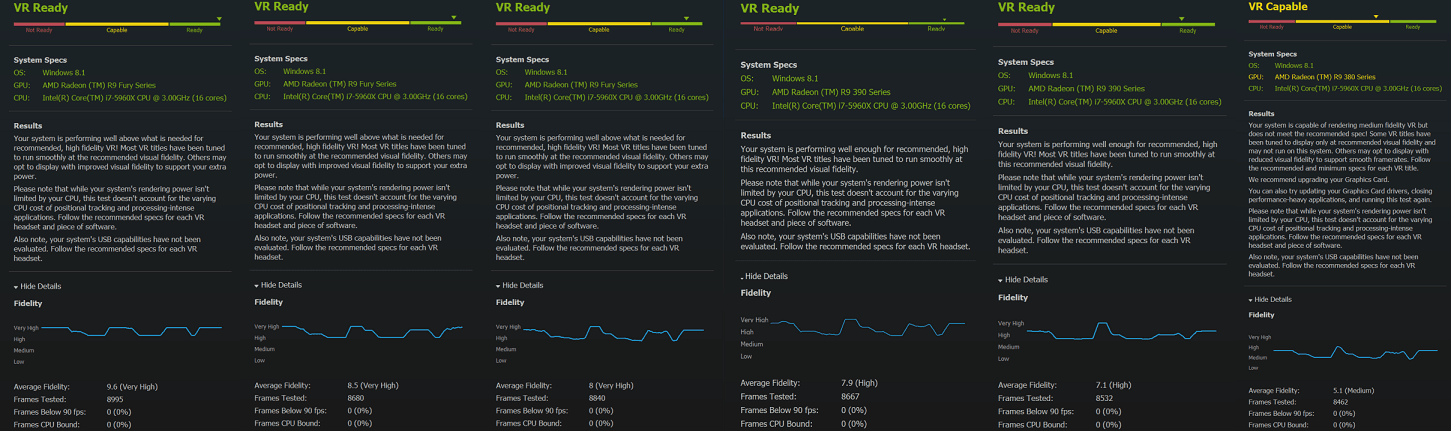Collapse Hide Details in the 9.6 fidelity panel
The width and height of the screenshot is (1451, 431).
coord(40,286)
